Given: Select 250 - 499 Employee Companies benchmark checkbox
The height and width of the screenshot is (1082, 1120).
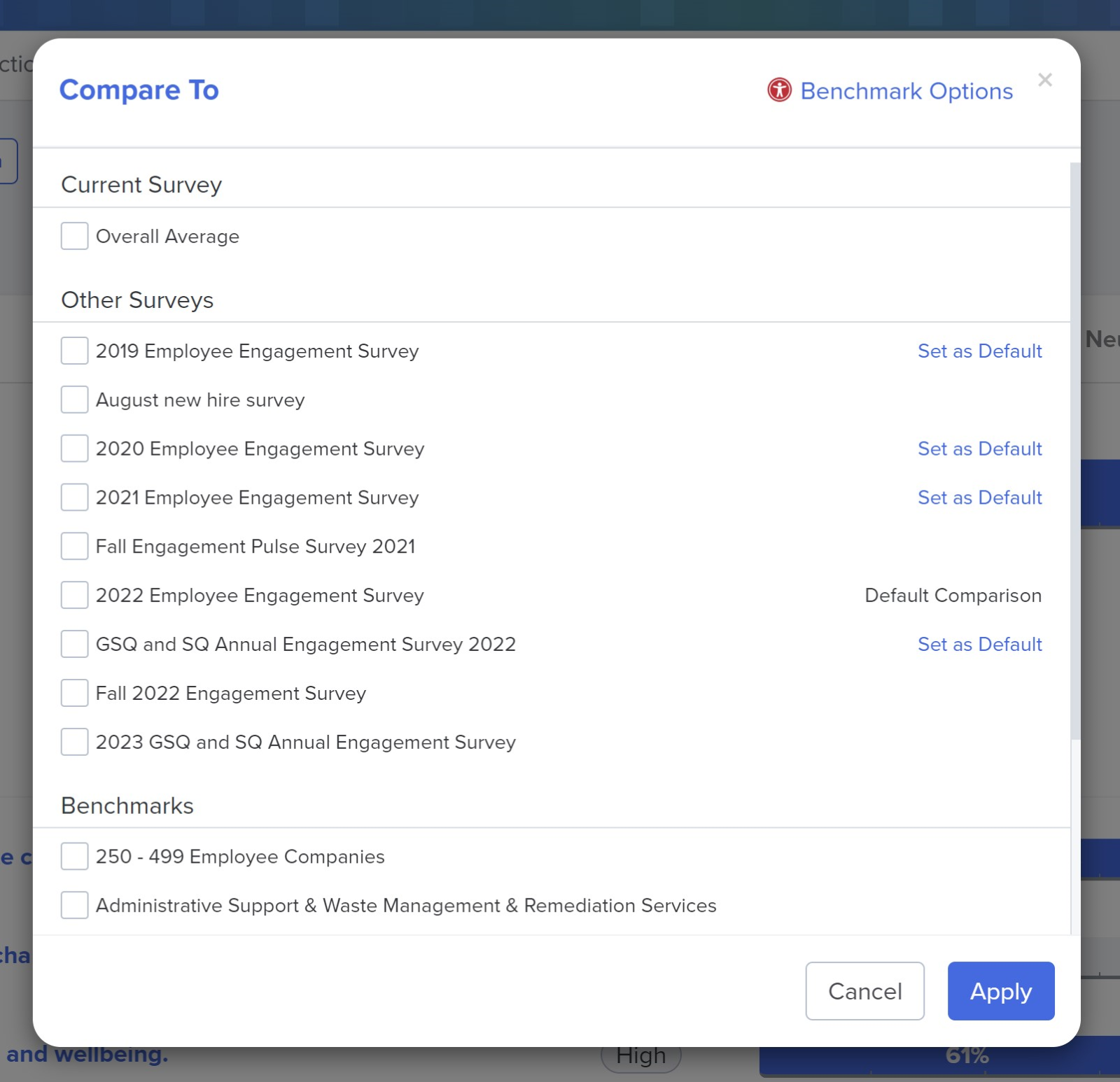Looking at the screenshot, I should (x=74, y=856).
